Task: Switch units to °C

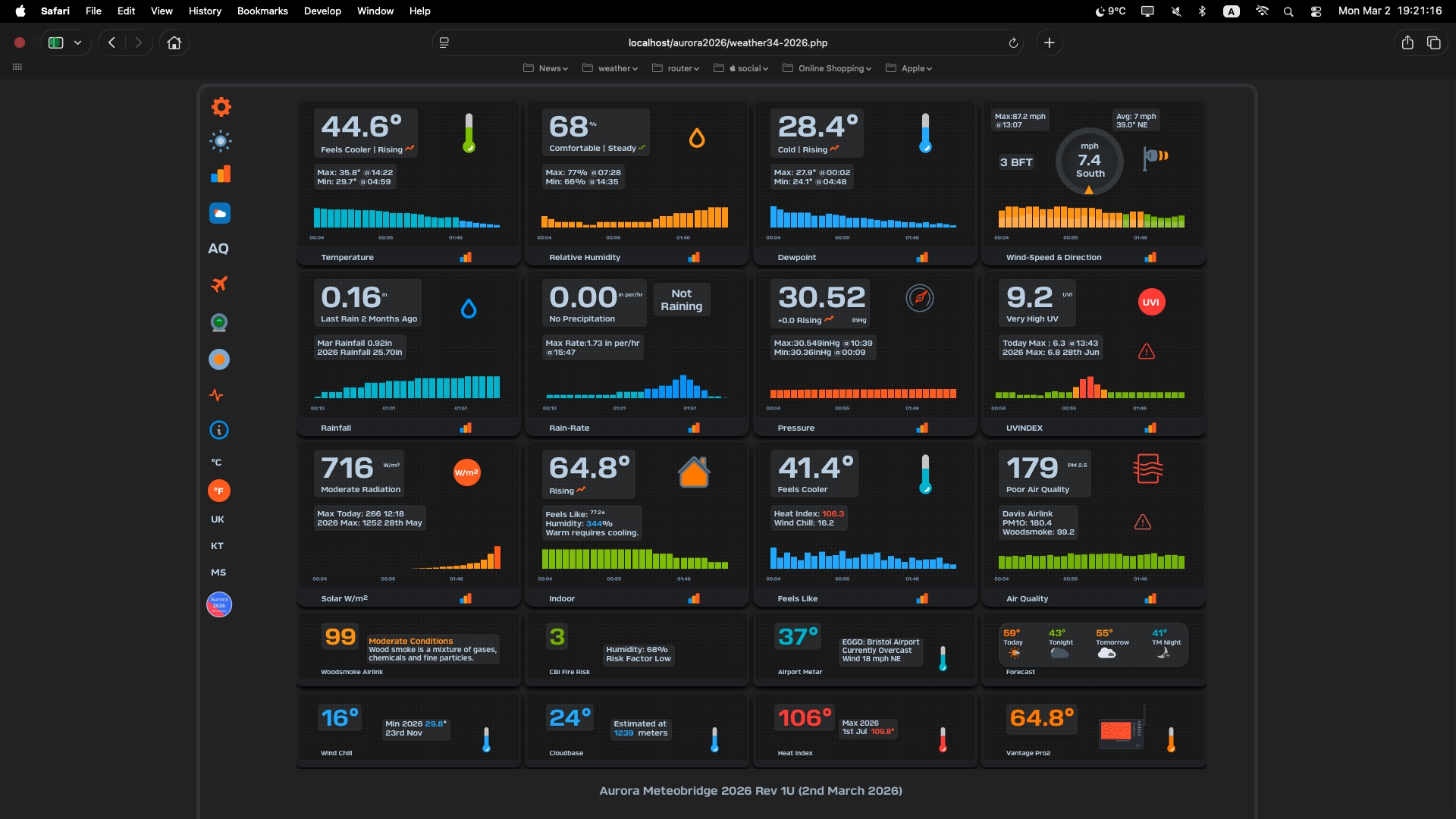Action: [217, 463]
